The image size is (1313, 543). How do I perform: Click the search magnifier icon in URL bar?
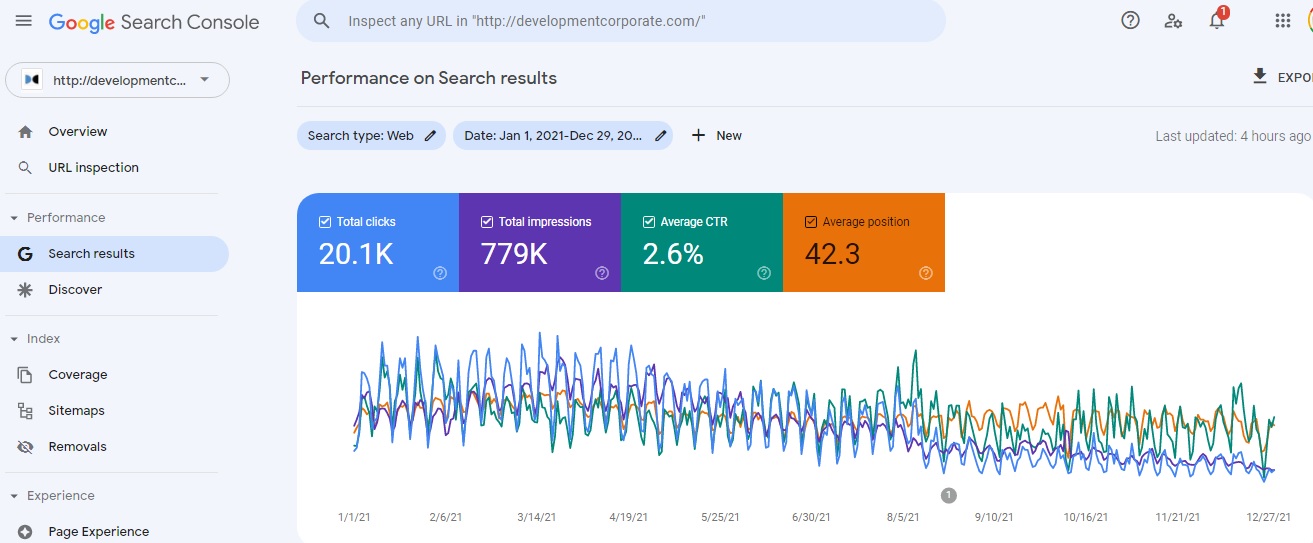(x=321, y=21)
